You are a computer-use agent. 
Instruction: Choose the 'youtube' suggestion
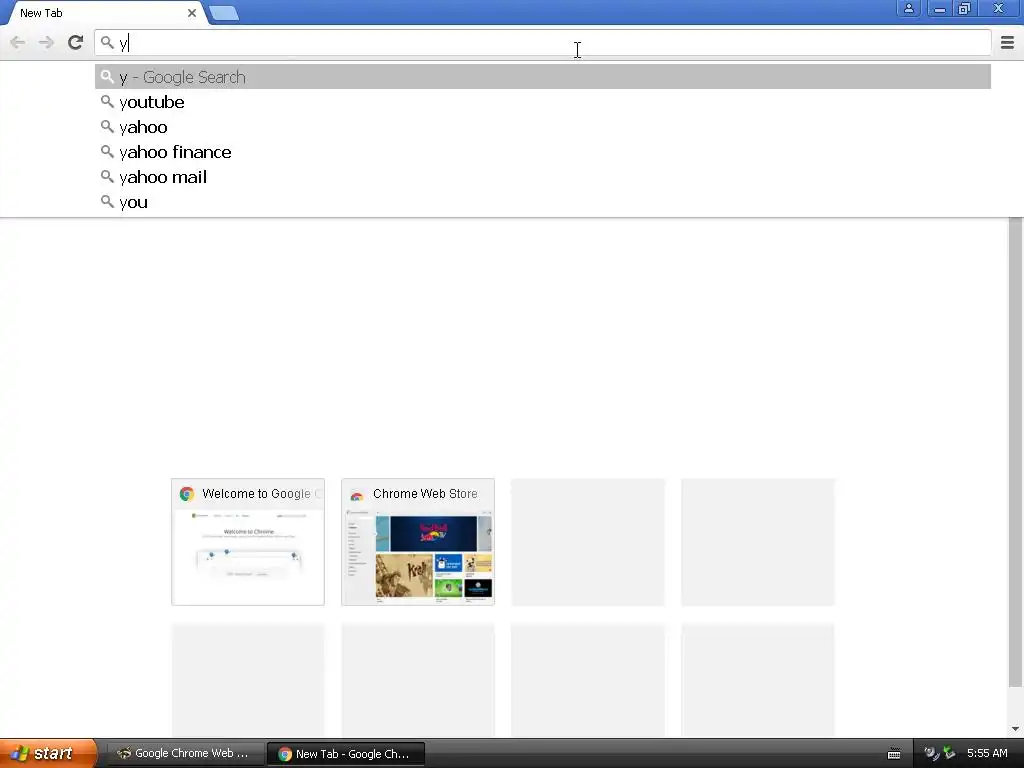tap(543, 102)
